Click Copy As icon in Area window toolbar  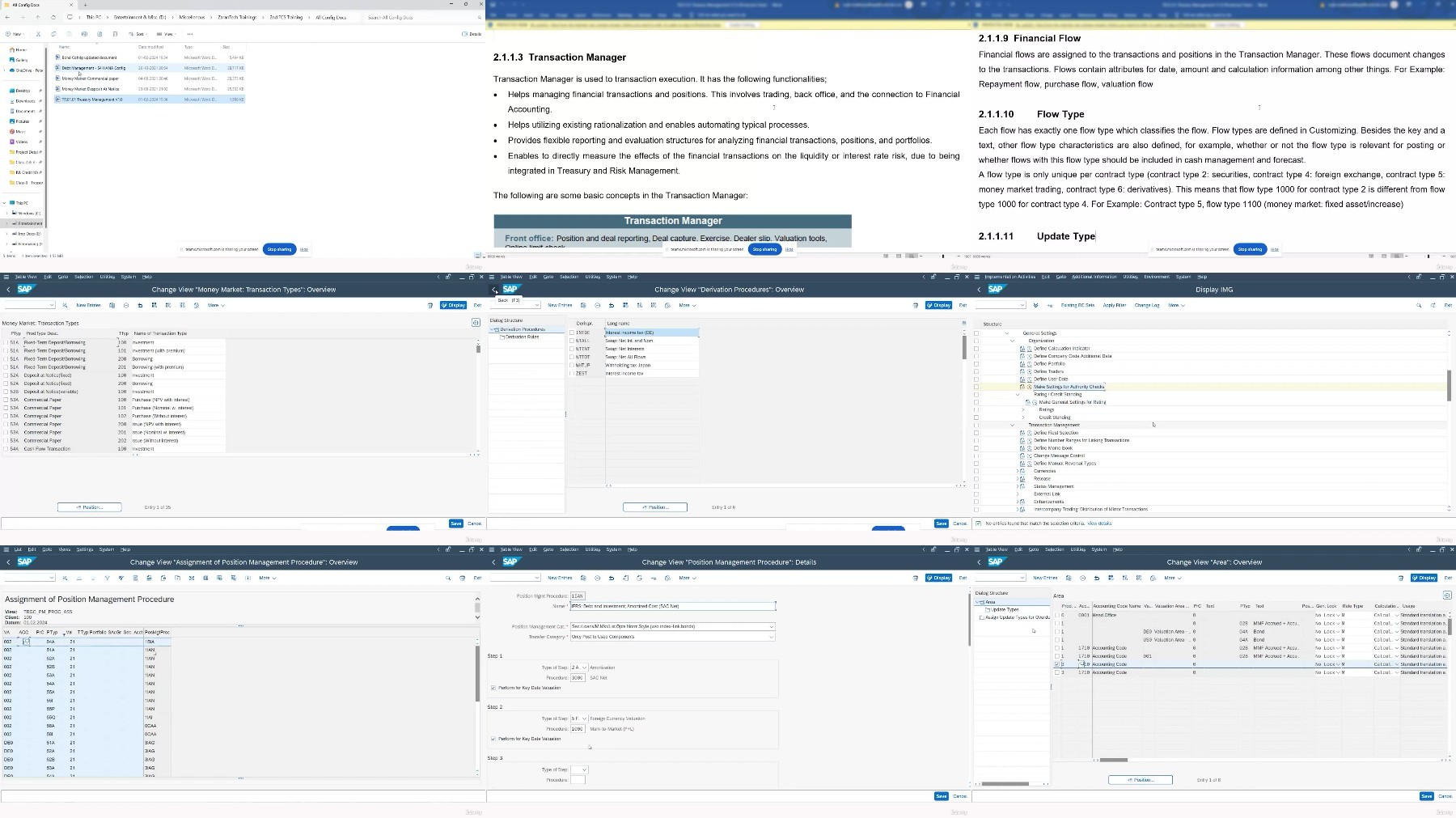click(1069, 578)
